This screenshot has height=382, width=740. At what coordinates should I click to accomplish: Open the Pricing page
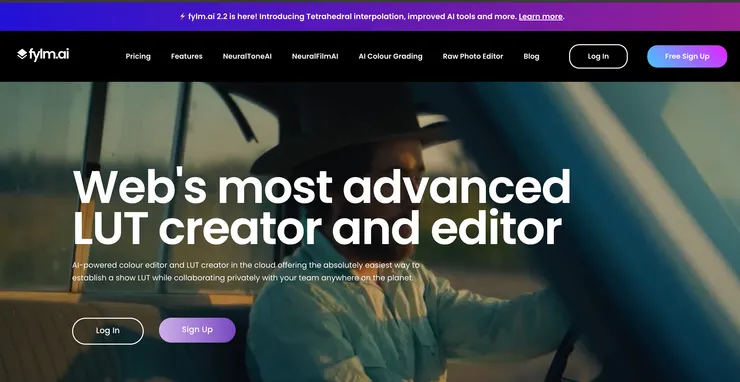[x=138, y=56]
